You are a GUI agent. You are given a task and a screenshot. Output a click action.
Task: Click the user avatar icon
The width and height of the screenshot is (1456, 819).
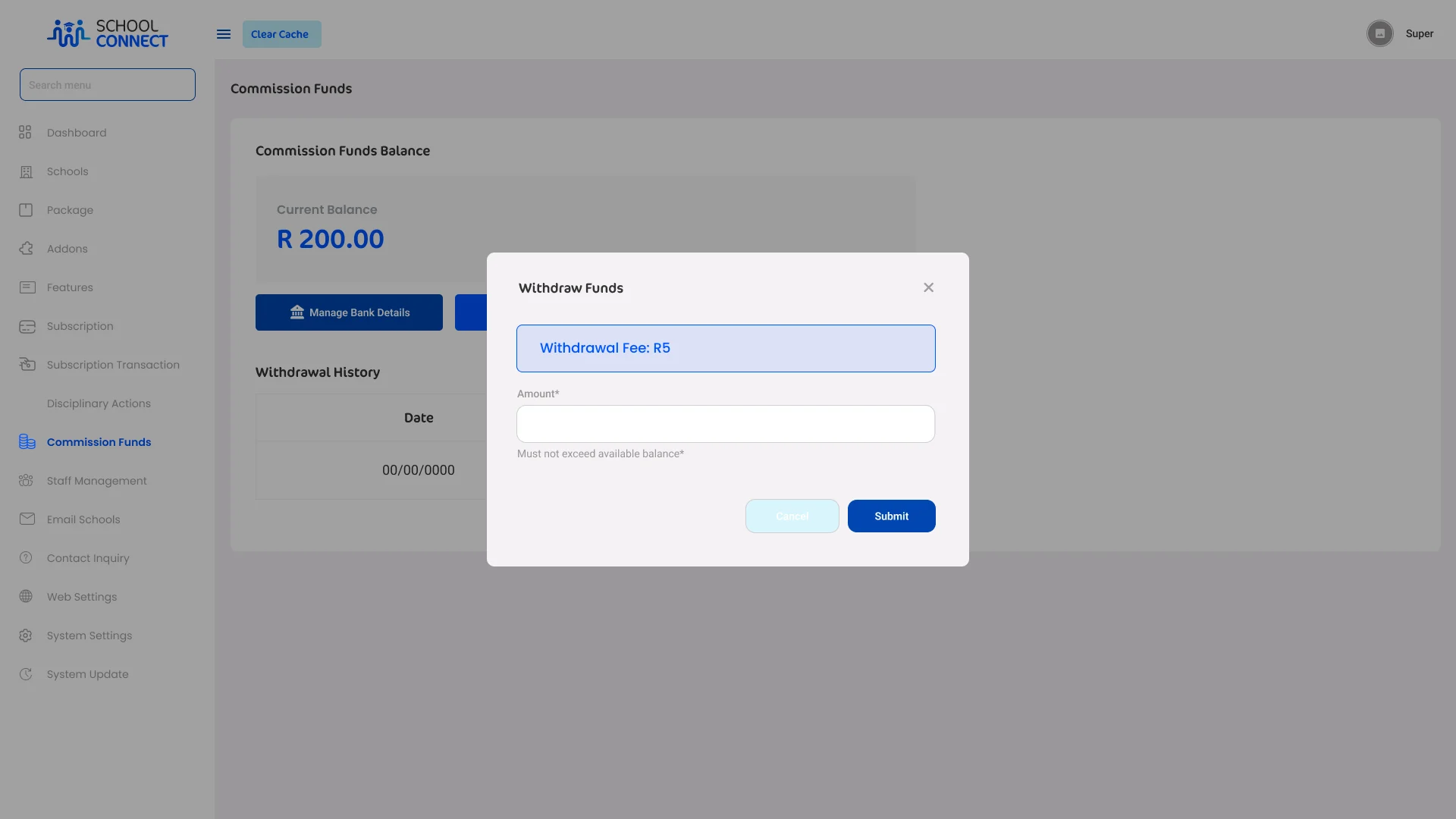pos(1380,33)
